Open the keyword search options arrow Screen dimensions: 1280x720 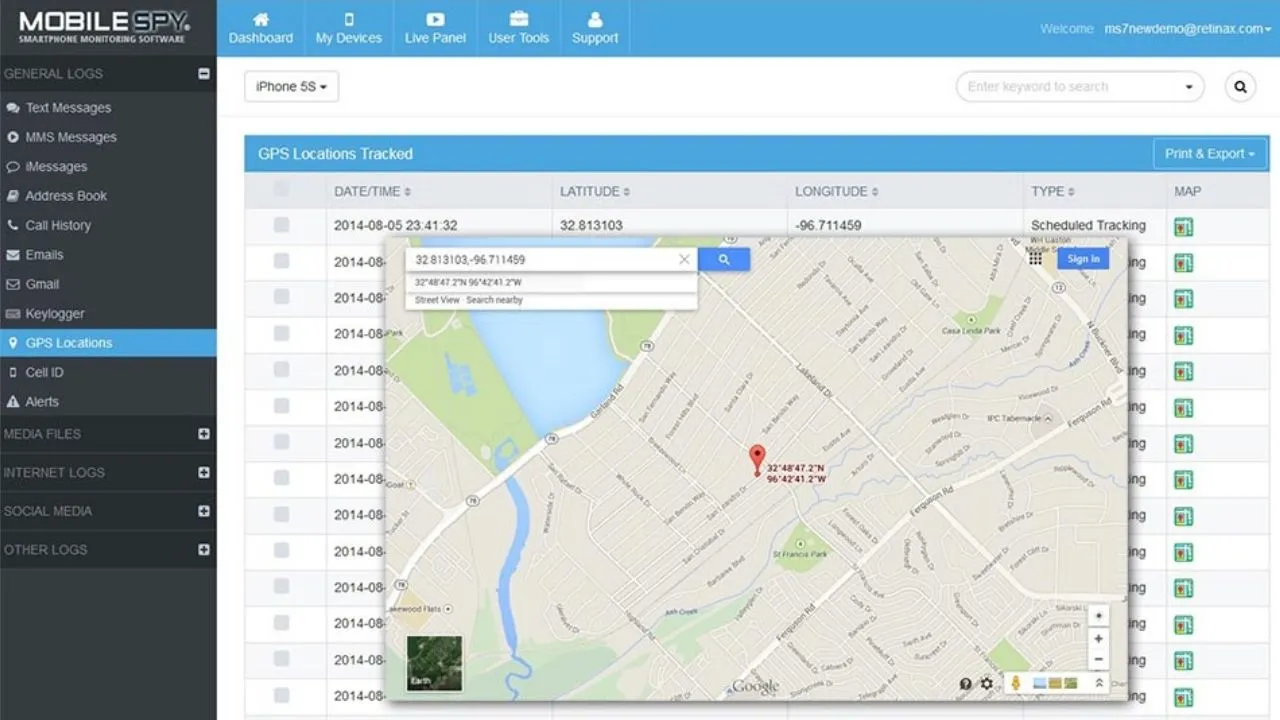(1189, 87)
